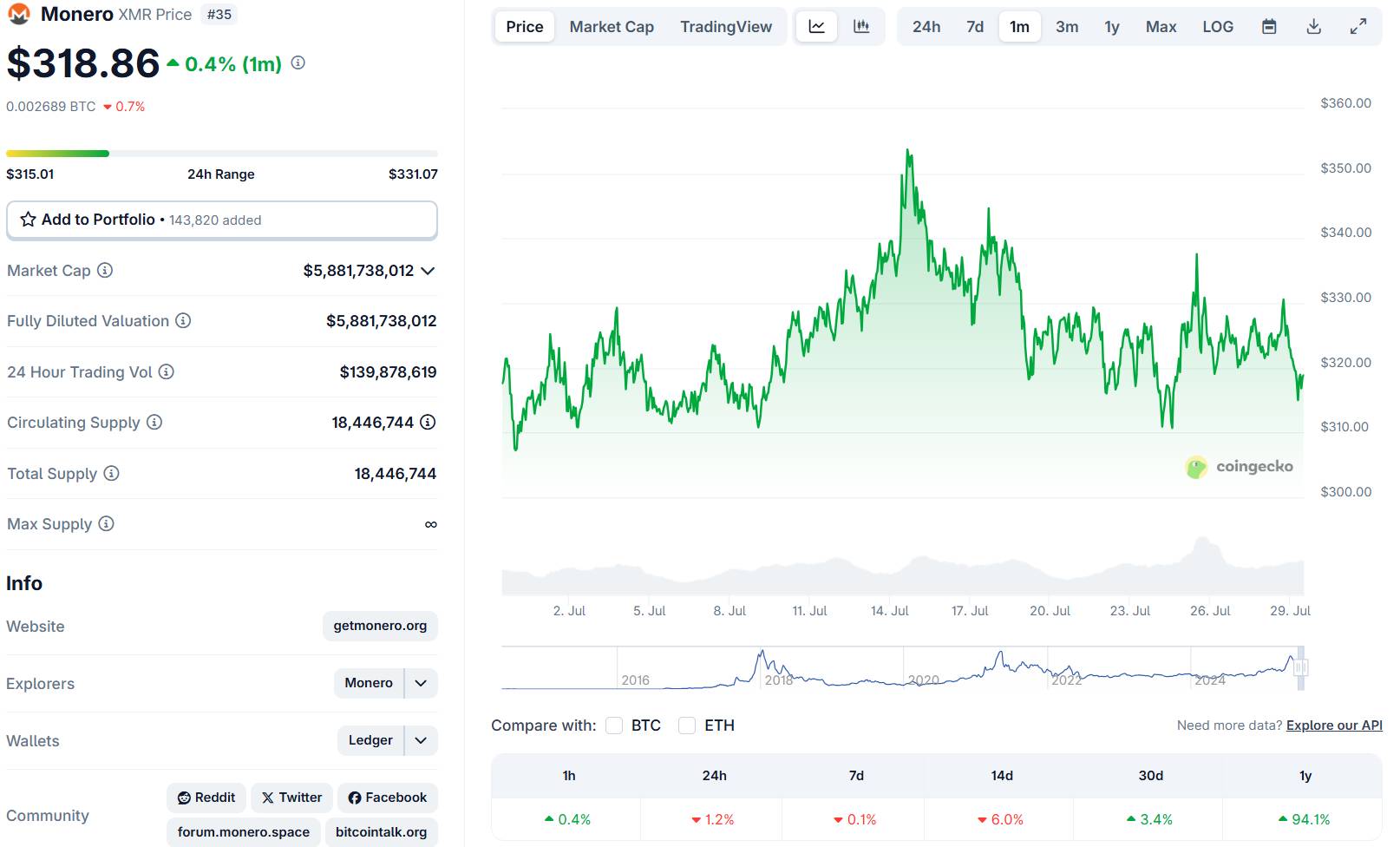Open the Reddit community link
This screenshot has width=1400, height=847.
coord(206,798)
